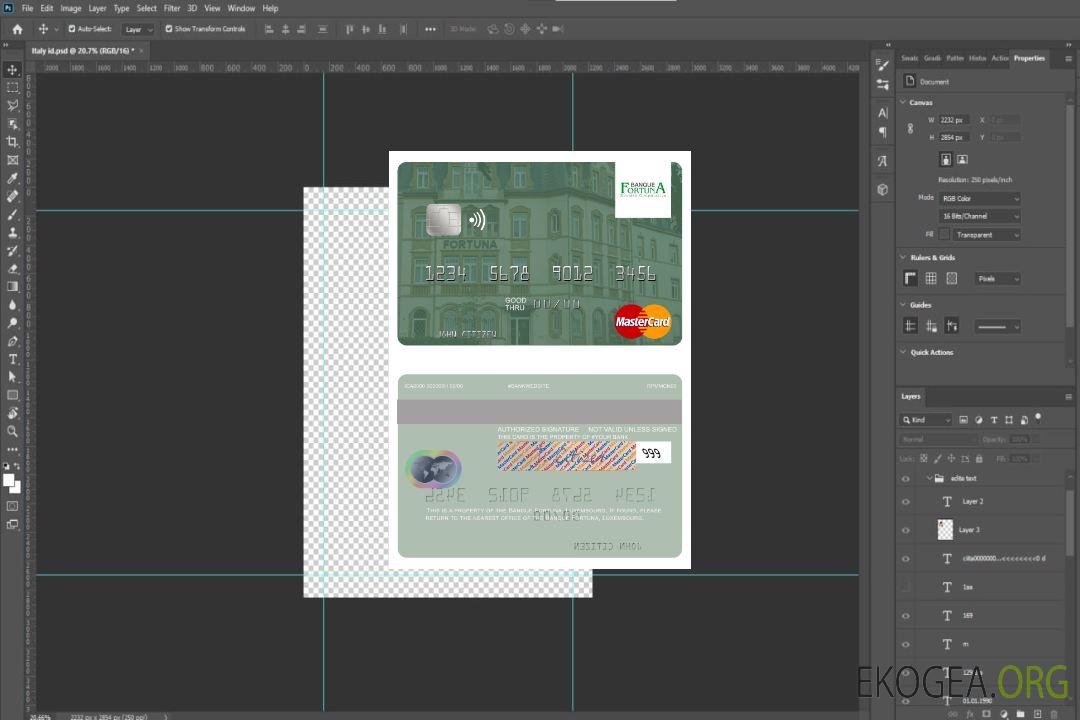Select the Brush tool
Image resolution: width=1080 pixels, height=720 pixels.
click(x=12, y=214)
